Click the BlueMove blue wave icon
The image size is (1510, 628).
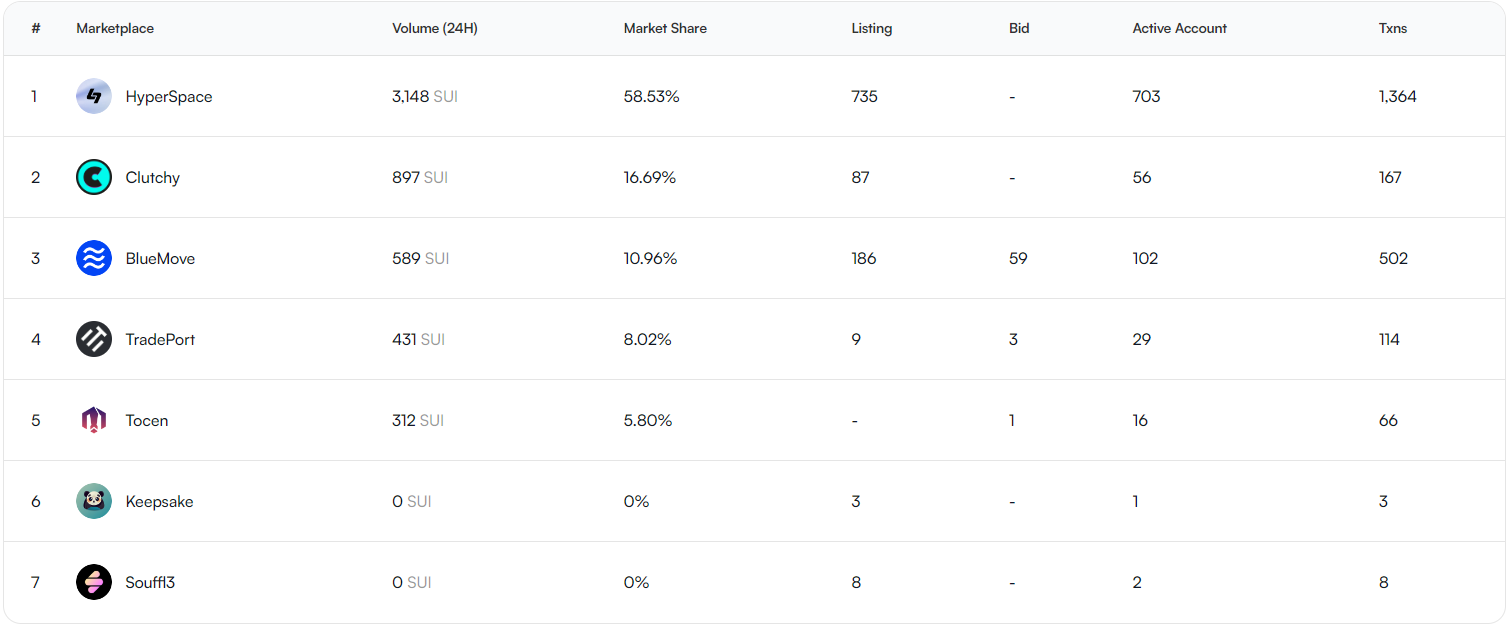94,258
